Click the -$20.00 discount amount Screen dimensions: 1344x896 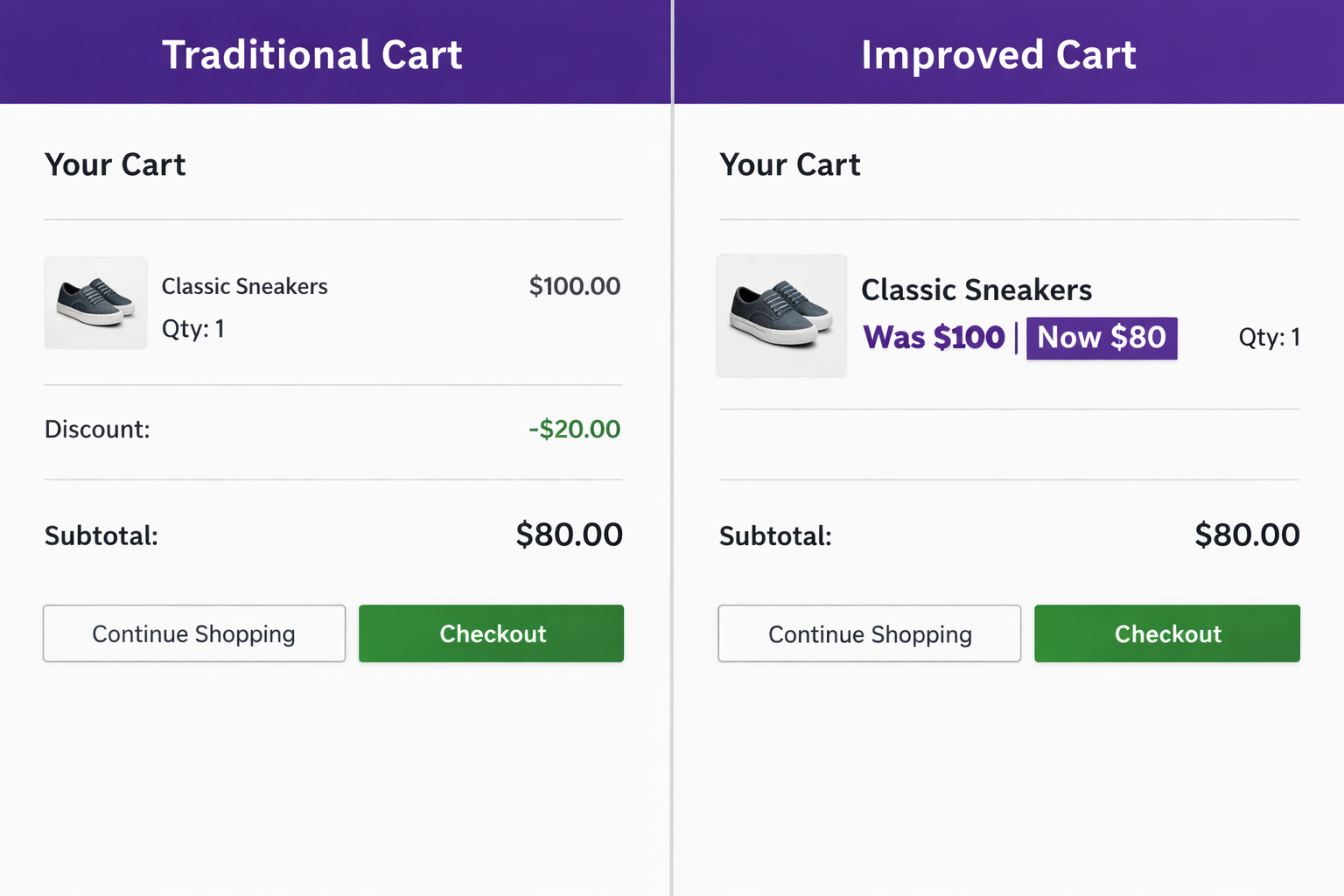coord(574,429)
